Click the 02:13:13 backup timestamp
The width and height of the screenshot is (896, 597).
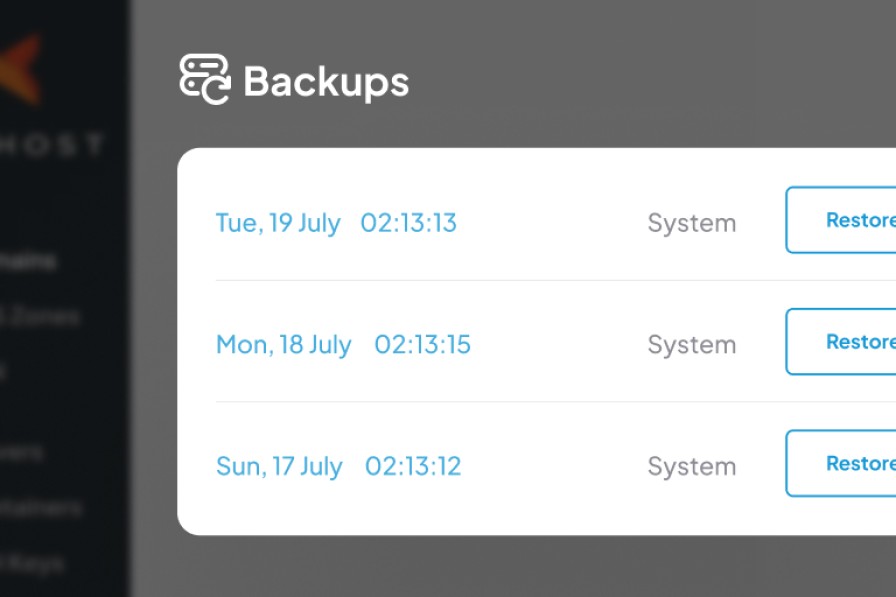point(408,222)
